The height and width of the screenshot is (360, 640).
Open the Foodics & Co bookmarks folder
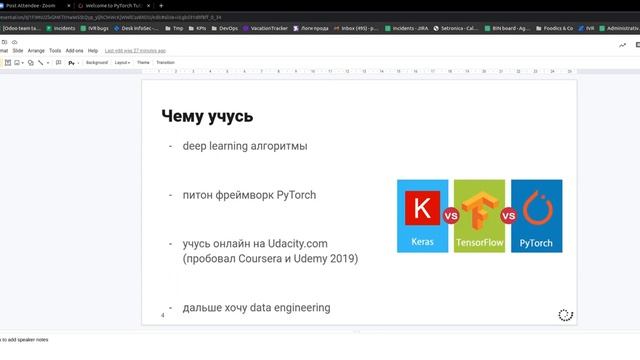(555, 28)
